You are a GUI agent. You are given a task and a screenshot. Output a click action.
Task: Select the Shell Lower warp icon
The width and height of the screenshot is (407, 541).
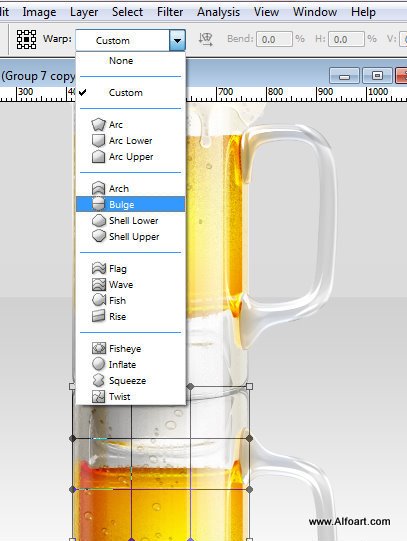point(99,220)
